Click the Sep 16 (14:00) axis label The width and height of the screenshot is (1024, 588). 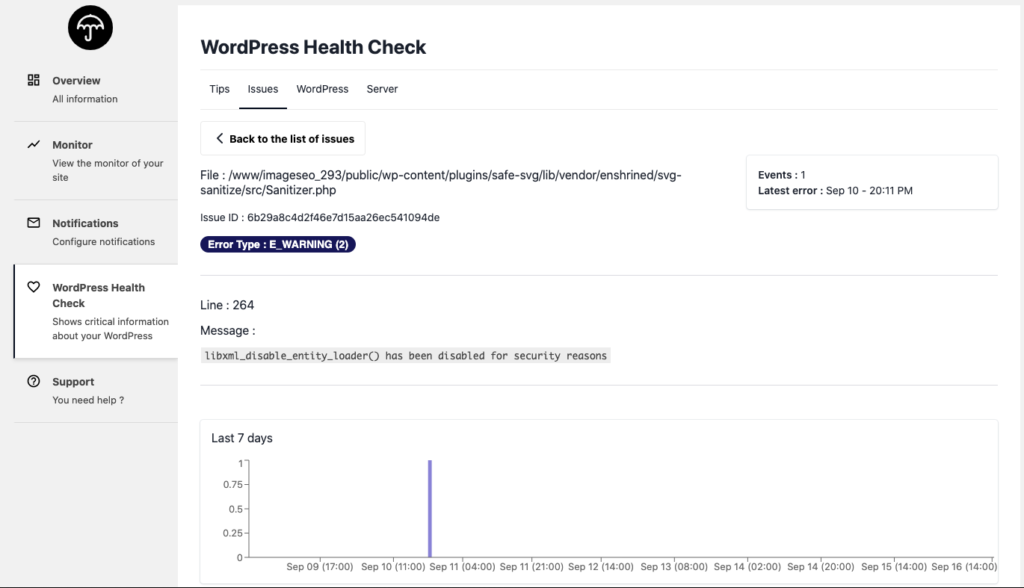click(964, 566)
